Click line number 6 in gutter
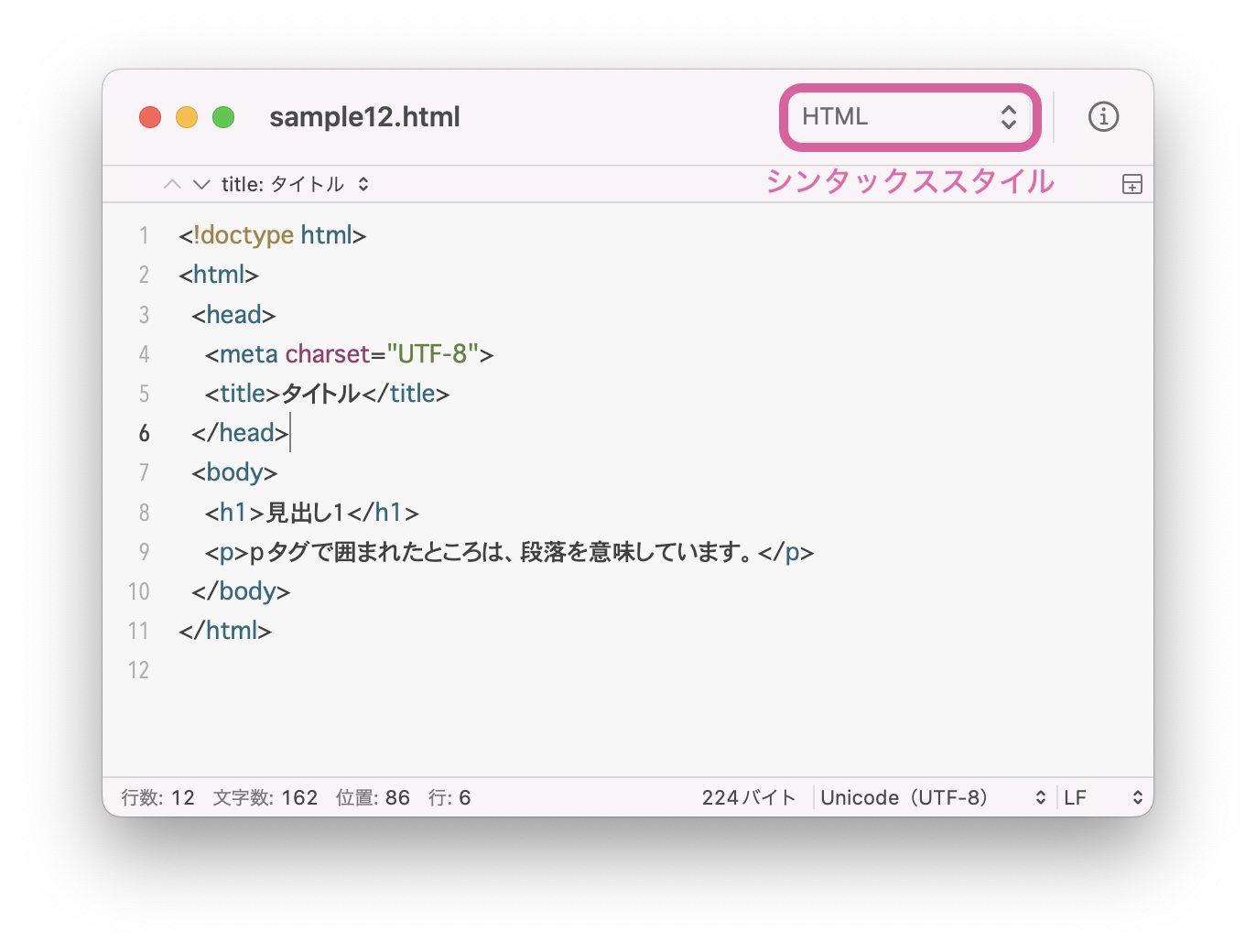The width and height of the screenshot is (1256, 952). (144, 433)
